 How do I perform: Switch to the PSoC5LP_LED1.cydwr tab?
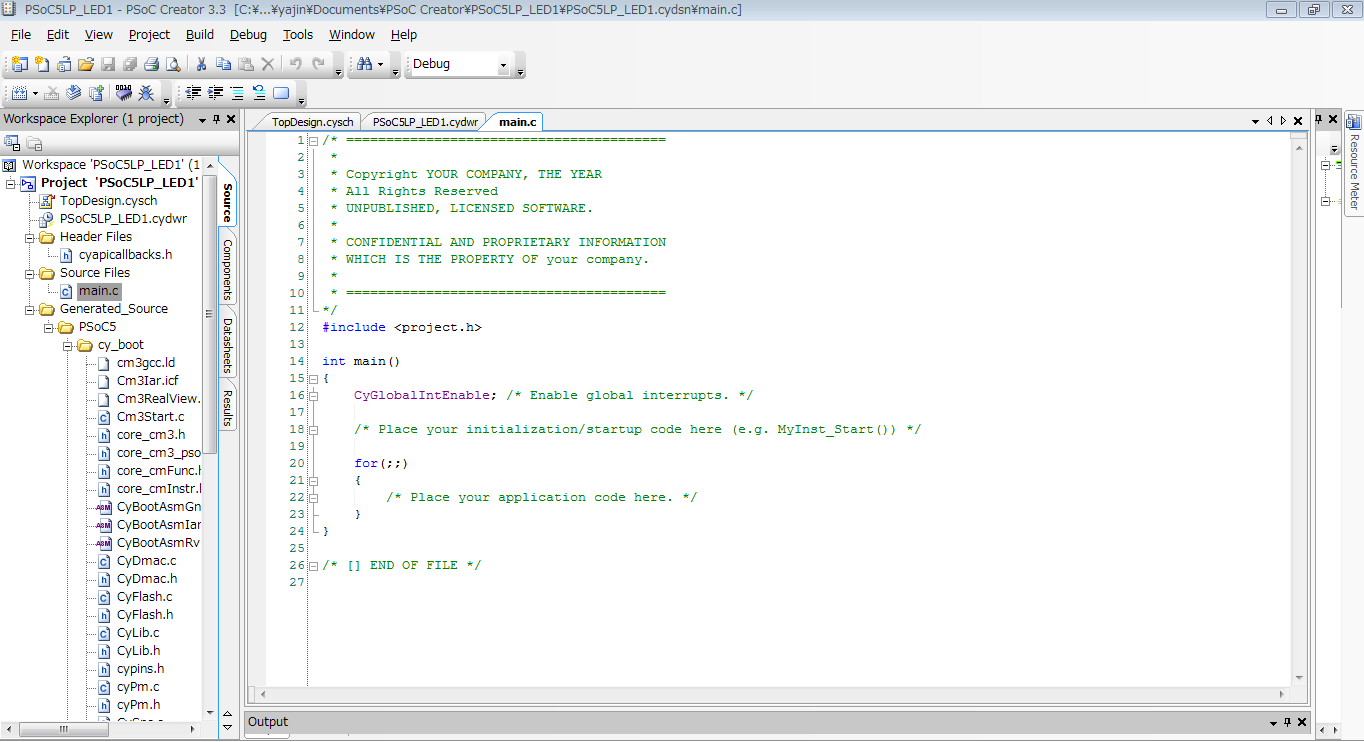[425, 122]
